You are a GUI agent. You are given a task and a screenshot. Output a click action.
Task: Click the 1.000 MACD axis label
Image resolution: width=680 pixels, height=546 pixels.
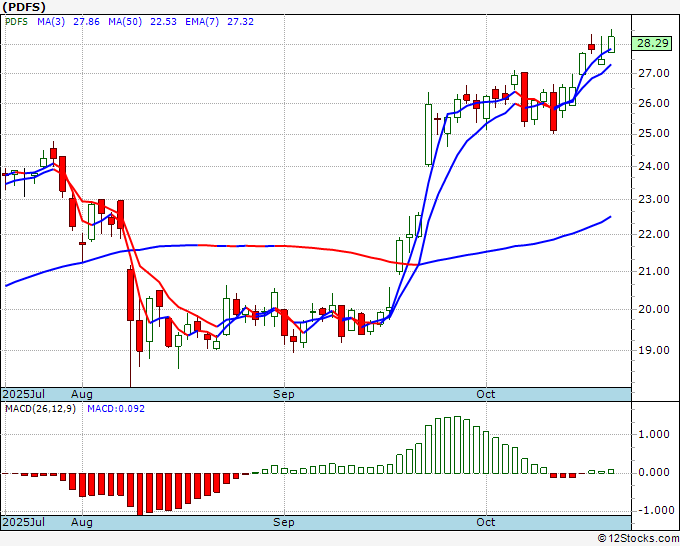(x=654, y=435)
